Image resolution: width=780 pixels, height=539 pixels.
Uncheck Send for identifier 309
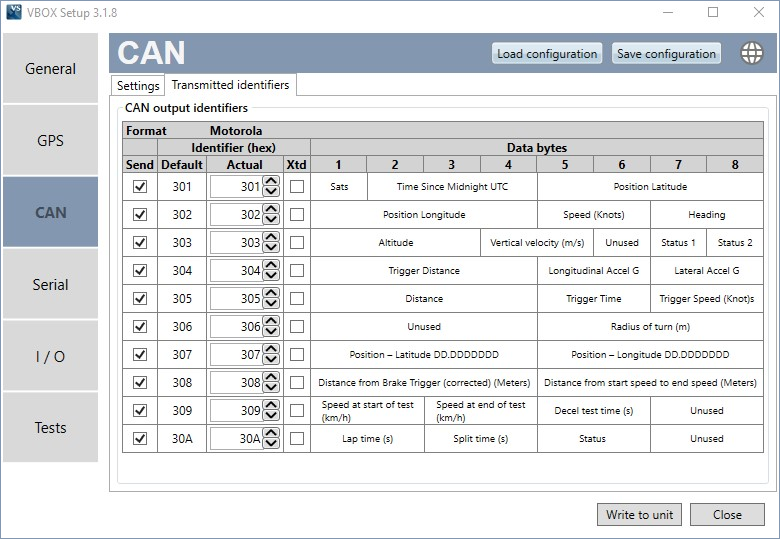point(140,411)
